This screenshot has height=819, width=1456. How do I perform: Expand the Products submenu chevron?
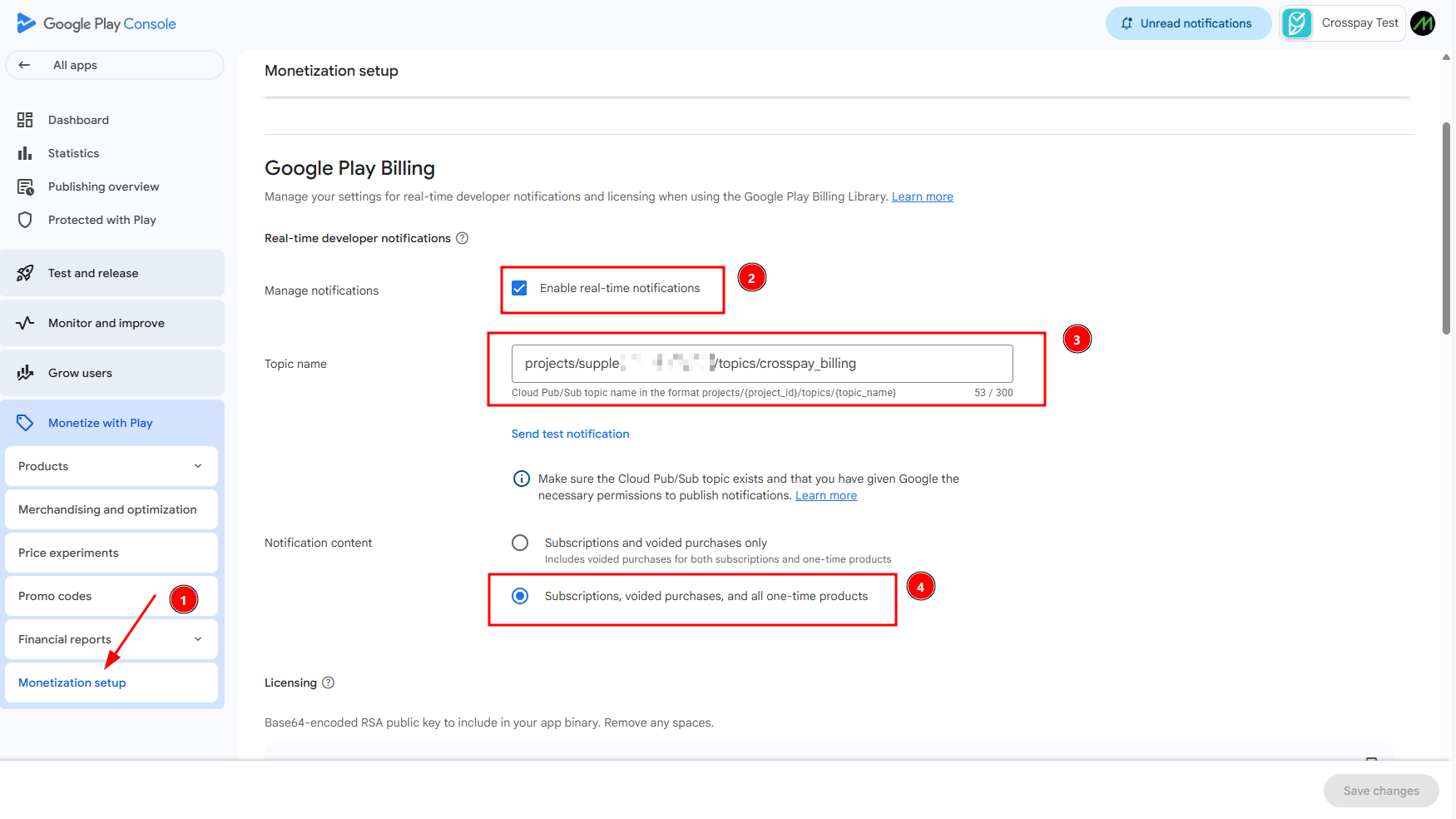pos(198,466)
